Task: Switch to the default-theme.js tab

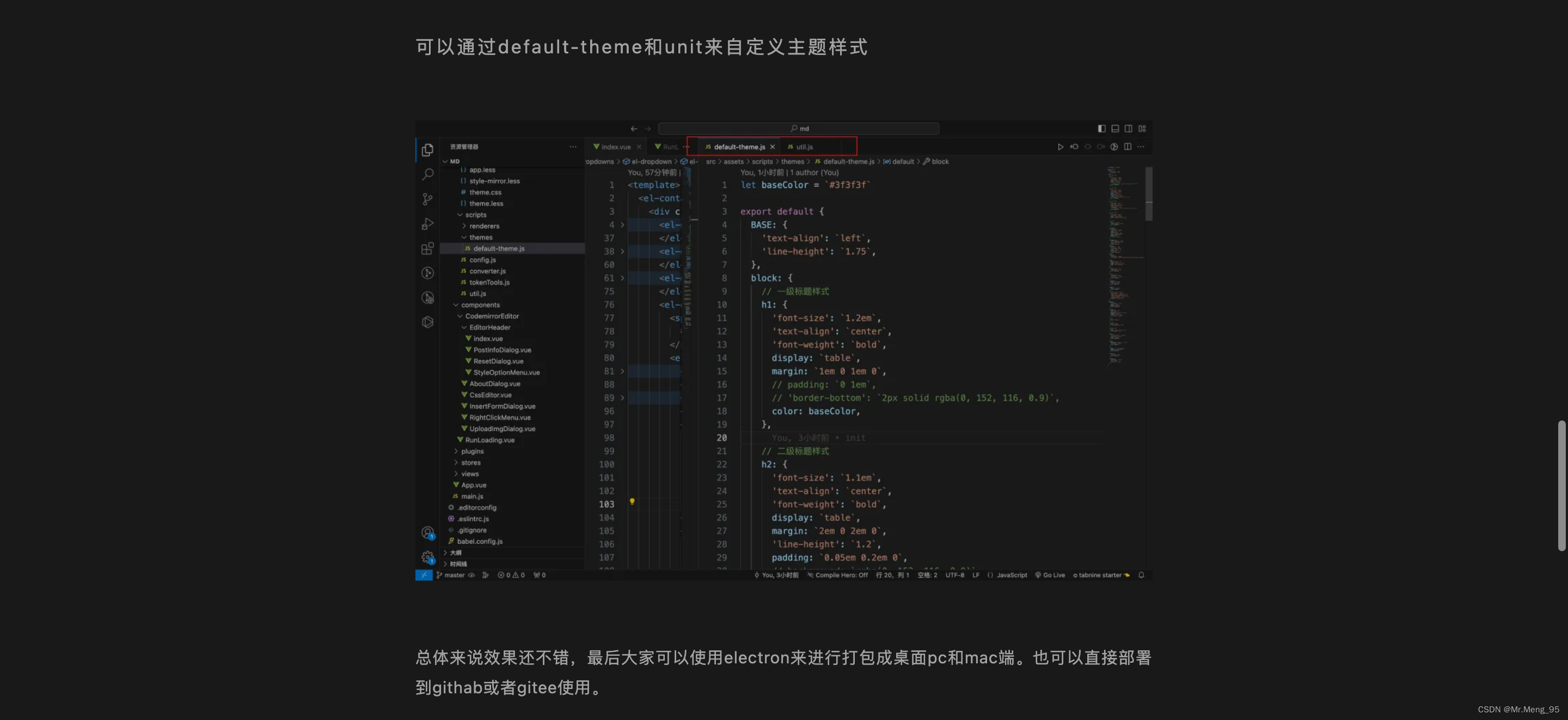Action: (x=738, y=147)
